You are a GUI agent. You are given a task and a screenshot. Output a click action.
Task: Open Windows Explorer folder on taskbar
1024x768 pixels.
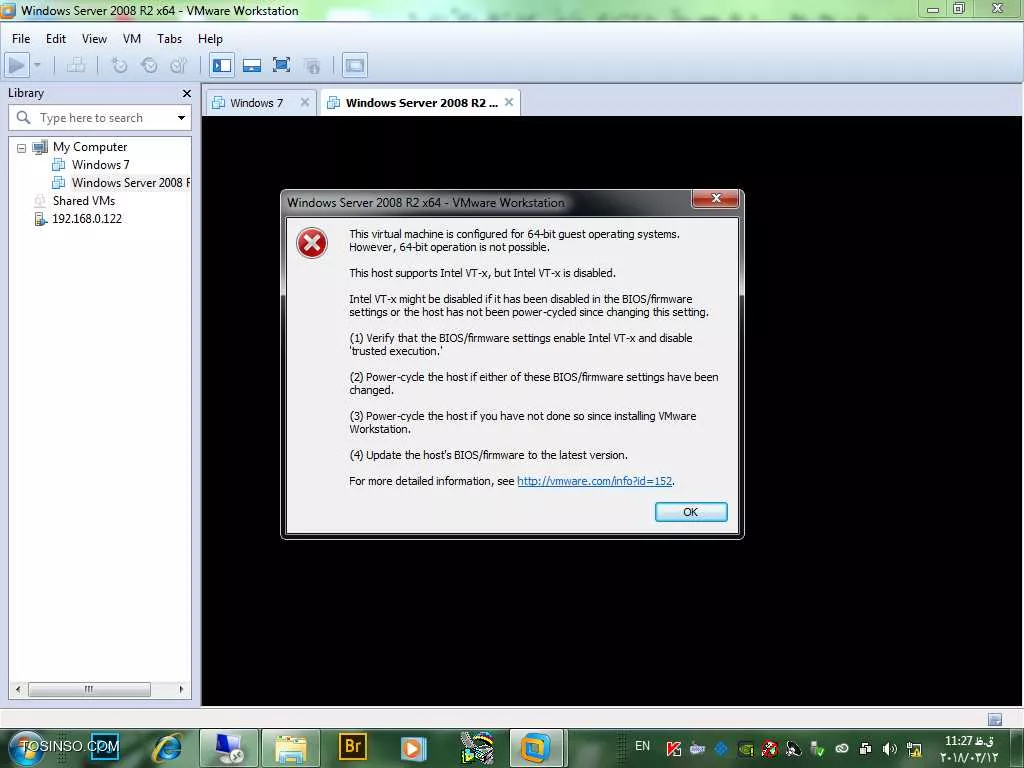pos(291,748)
